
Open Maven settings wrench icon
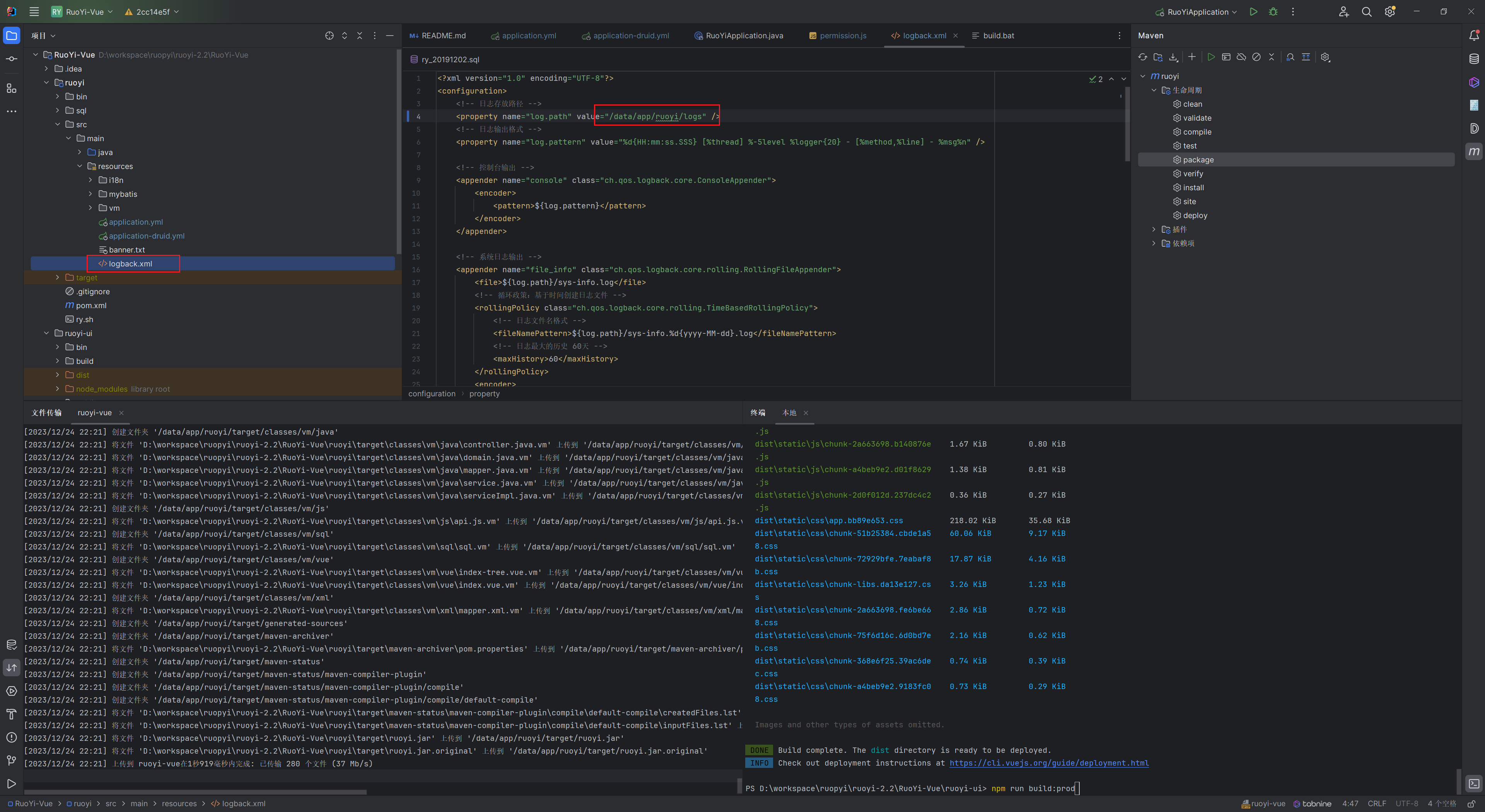(1325, 57)
